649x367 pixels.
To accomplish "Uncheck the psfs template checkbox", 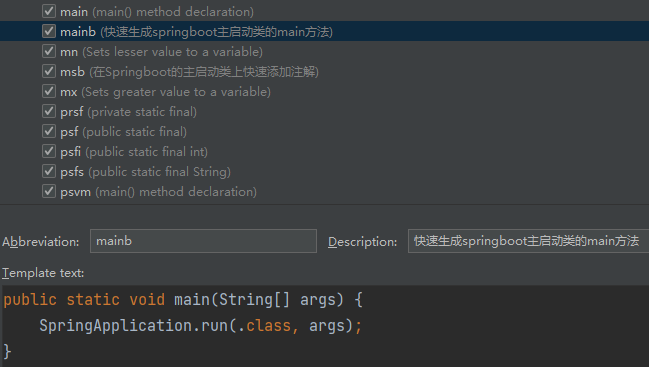I will [x=49, y=171].
